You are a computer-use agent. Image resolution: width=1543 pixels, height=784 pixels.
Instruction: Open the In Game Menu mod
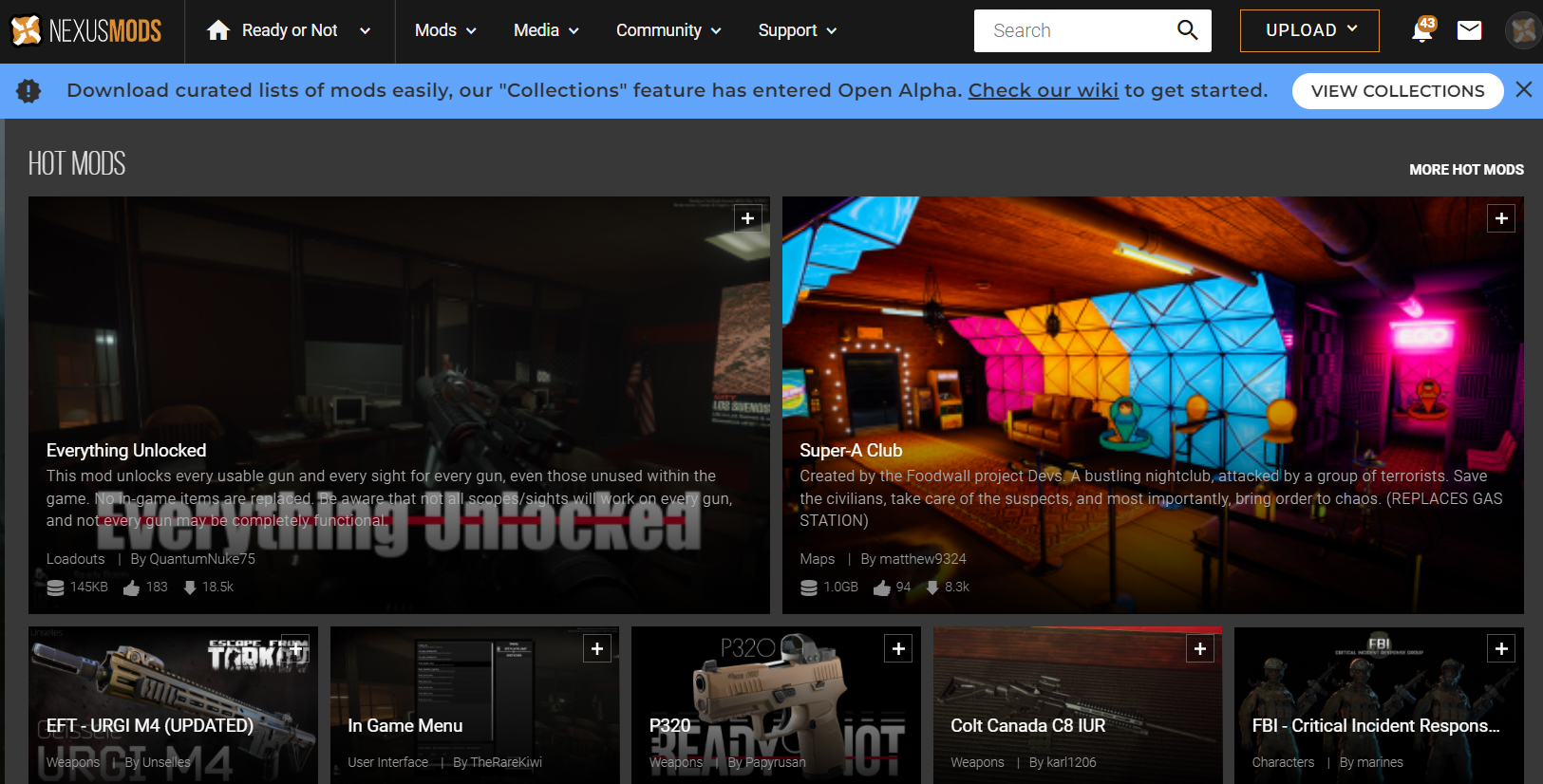[x=405, y=726]
